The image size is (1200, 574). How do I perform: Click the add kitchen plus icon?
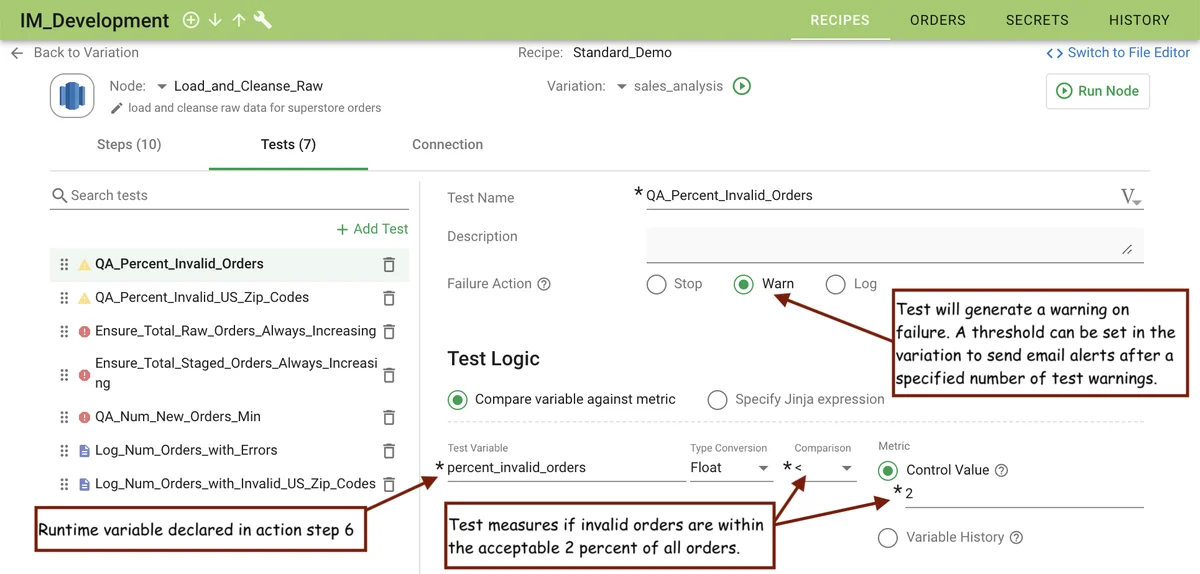point(191,20)
